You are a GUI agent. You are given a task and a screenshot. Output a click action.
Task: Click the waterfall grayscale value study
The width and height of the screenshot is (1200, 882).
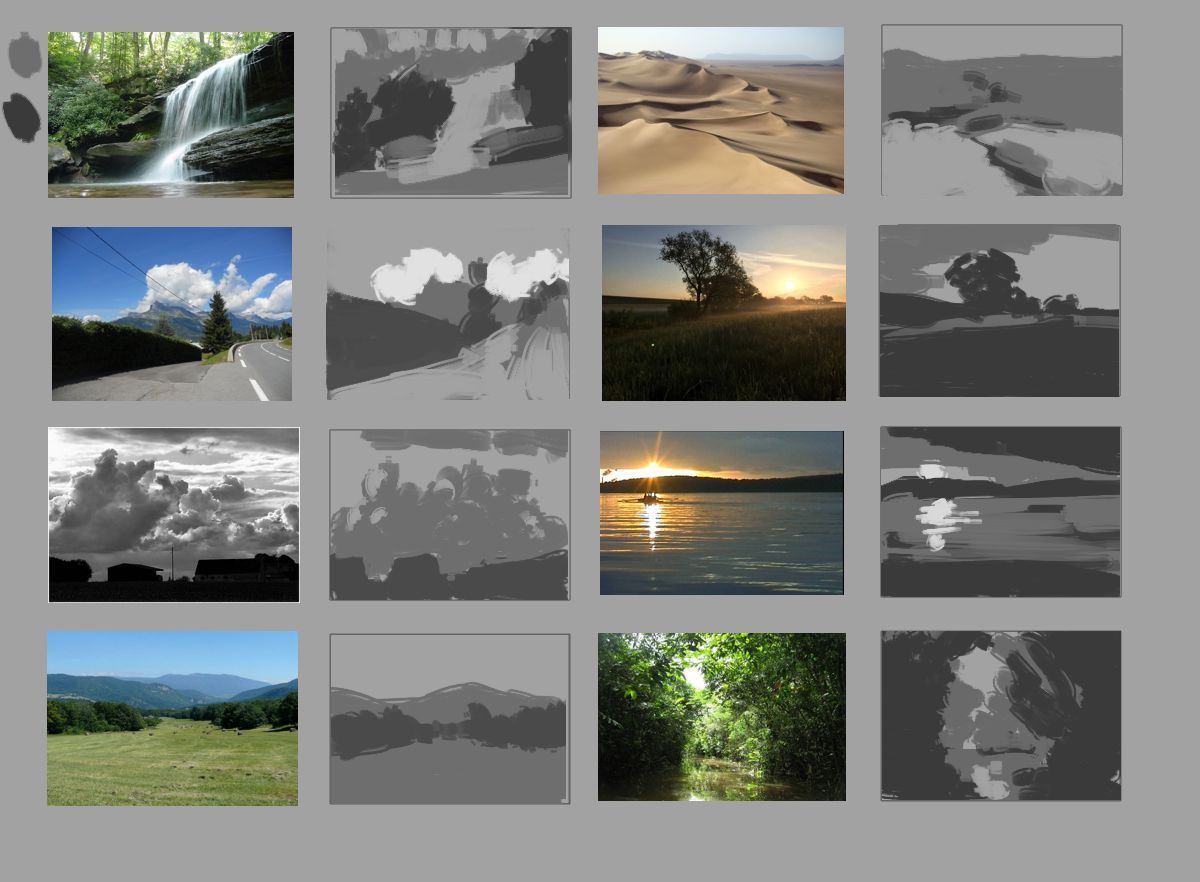(x=451, y=112)
